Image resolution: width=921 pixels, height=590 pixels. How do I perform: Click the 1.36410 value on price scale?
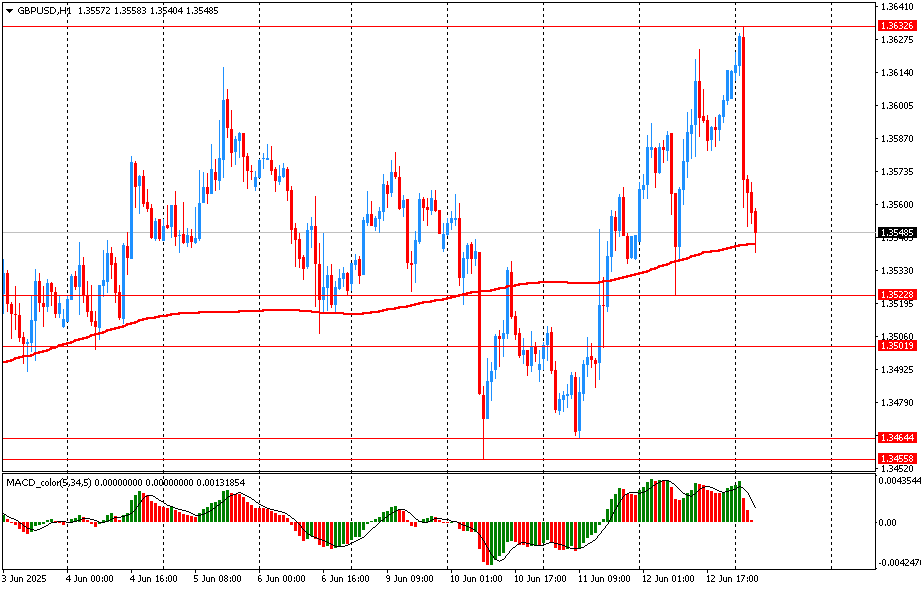pyautogui.click(x=896, y=7)
